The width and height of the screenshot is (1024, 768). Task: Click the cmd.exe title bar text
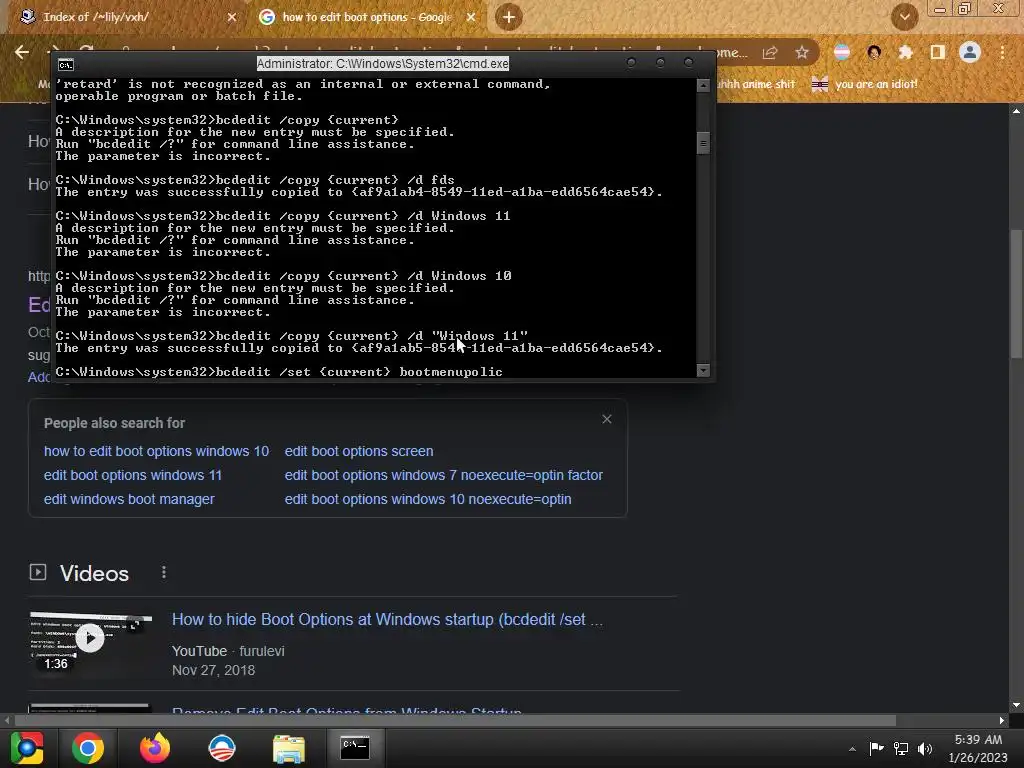click(383, 63)
